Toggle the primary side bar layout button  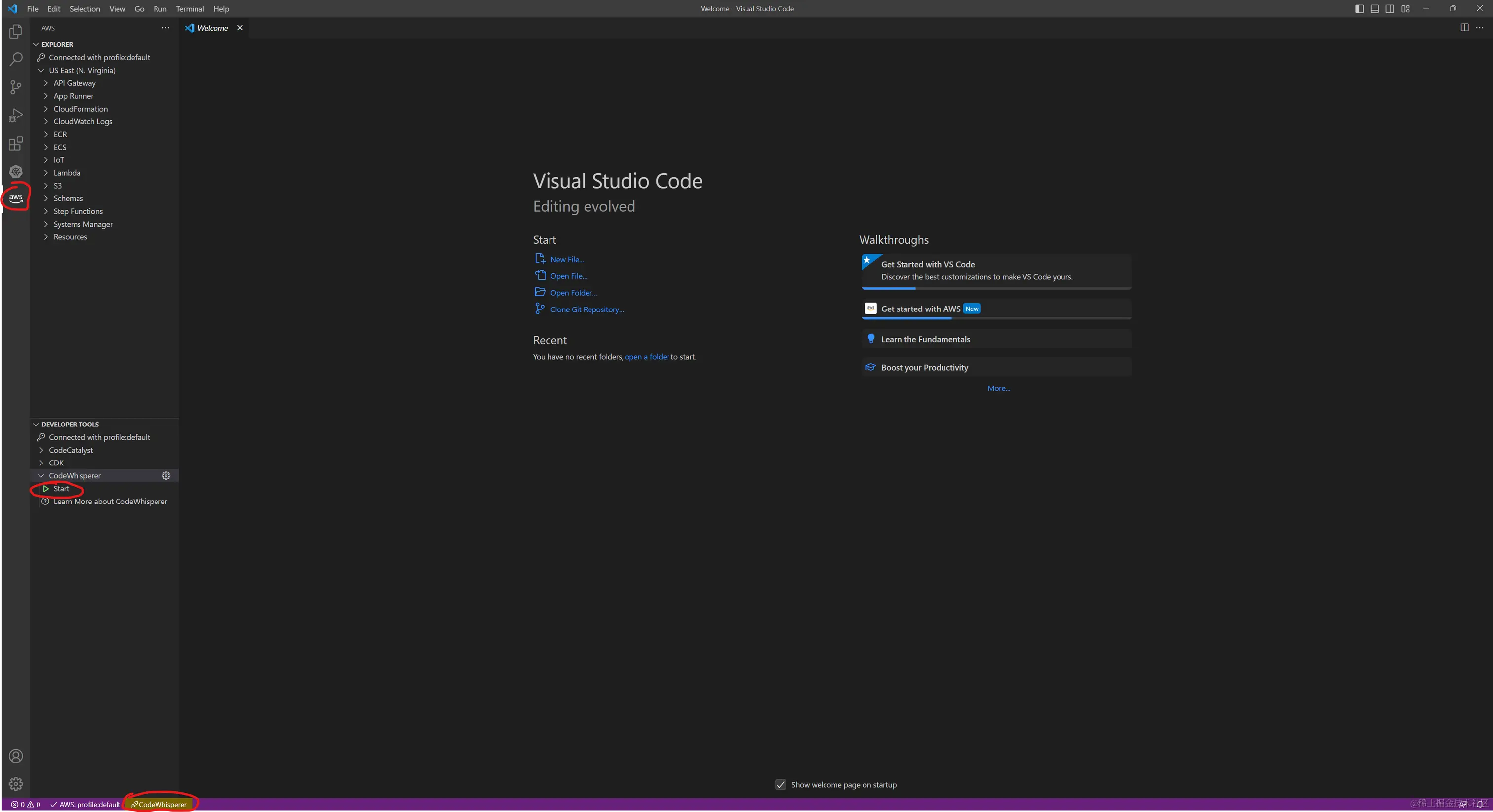pos(1359,9)
